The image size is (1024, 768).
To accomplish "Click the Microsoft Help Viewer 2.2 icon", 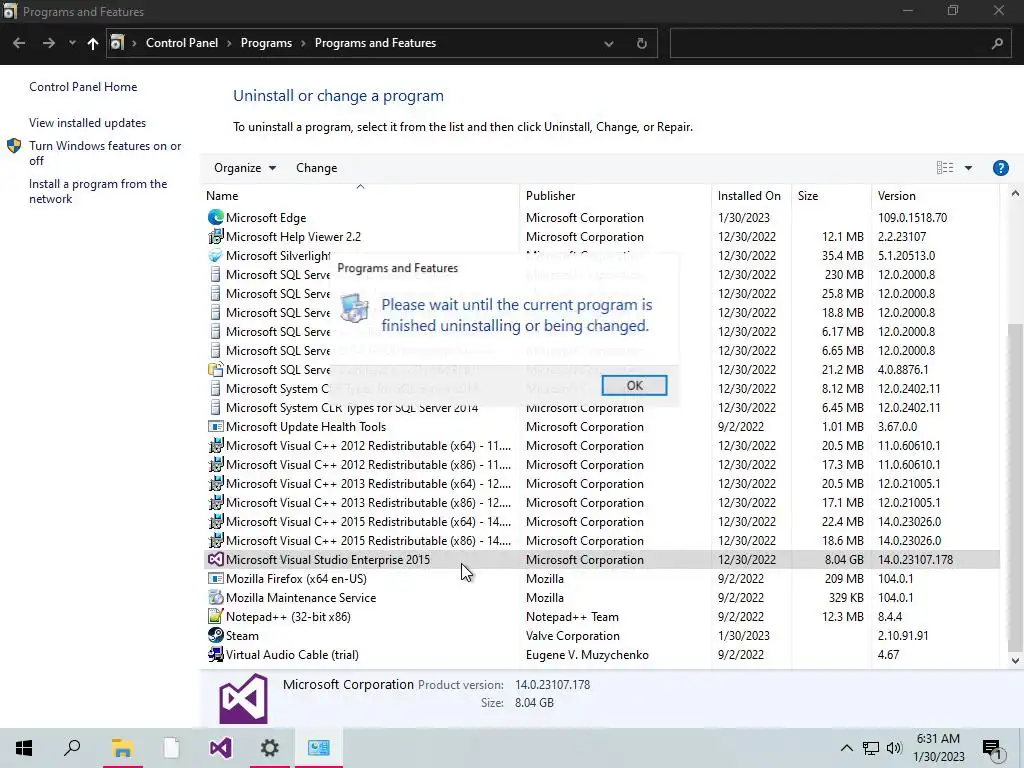I will click(216, 236).
